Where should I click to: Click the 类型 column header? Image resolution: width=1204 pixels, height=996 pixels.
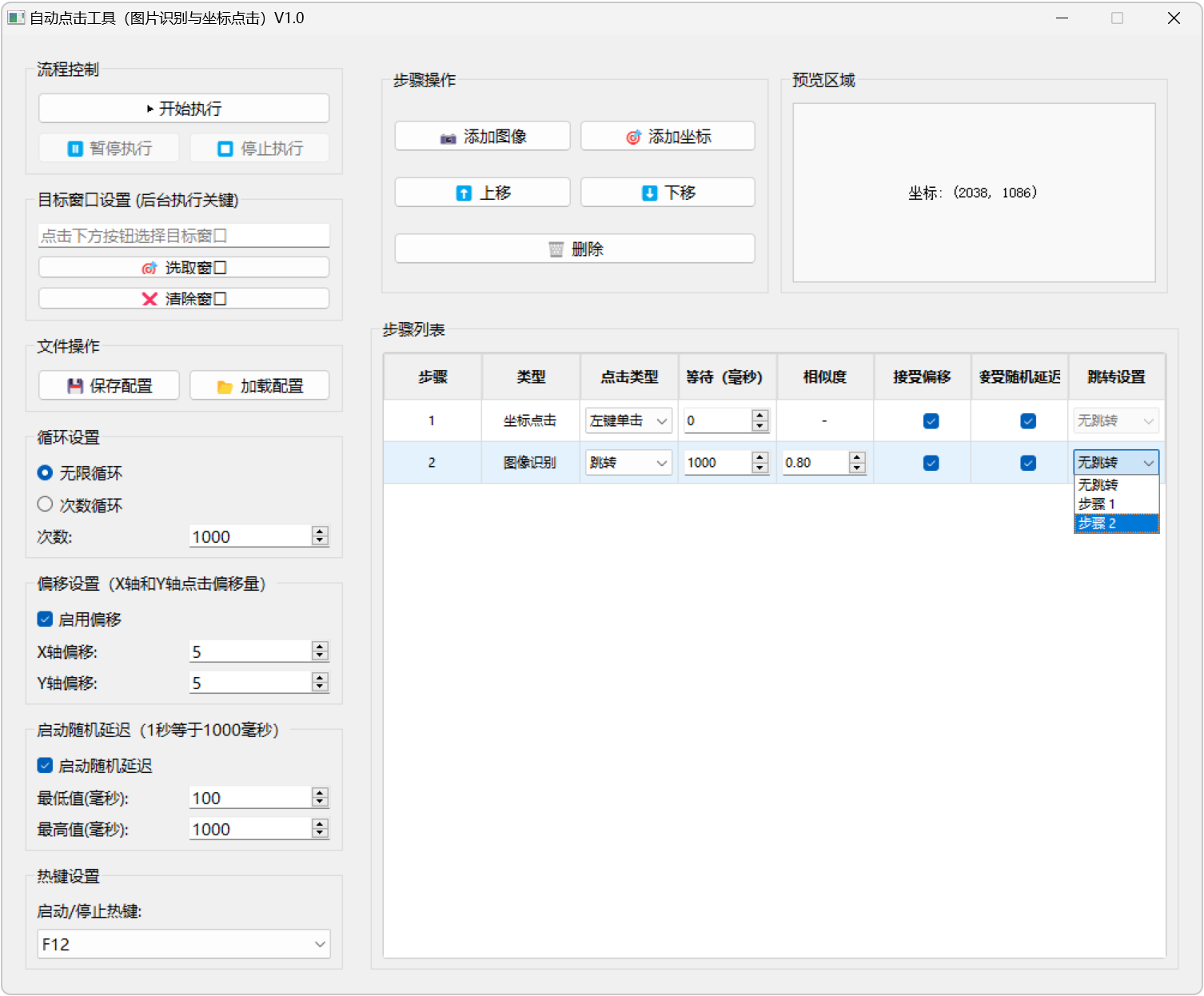coord(531,377)
